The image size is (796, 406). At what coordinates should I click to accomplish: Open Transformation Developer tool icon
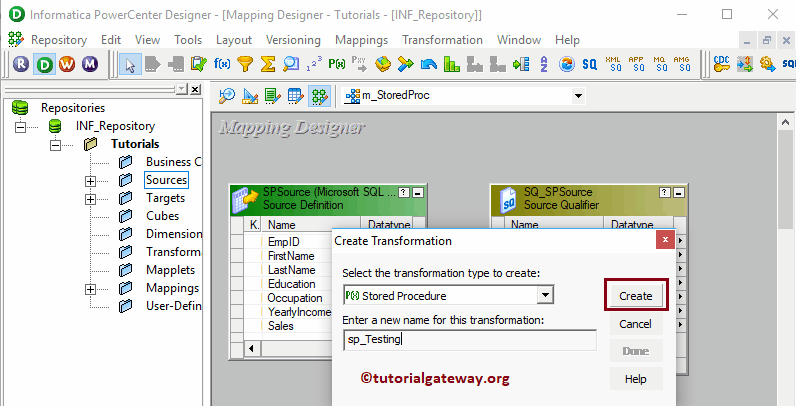pos(273,95)
